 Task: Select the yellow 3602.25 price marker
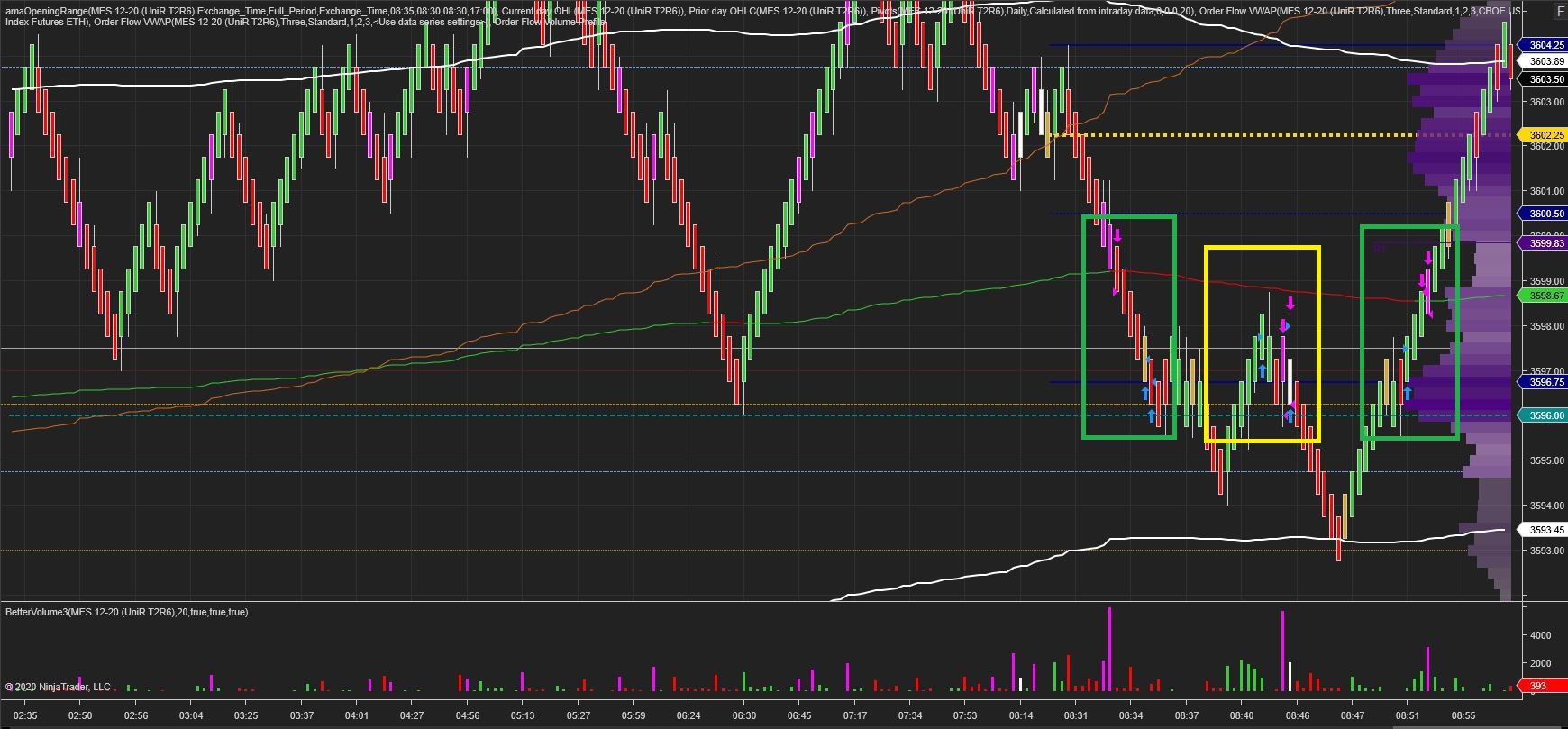1544,135
